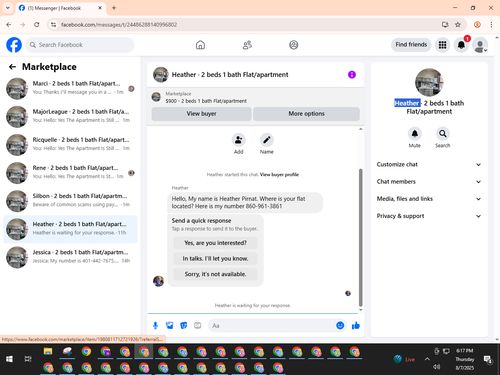
Task: Open the account profile avatar menu
Action: coord(480,45)
